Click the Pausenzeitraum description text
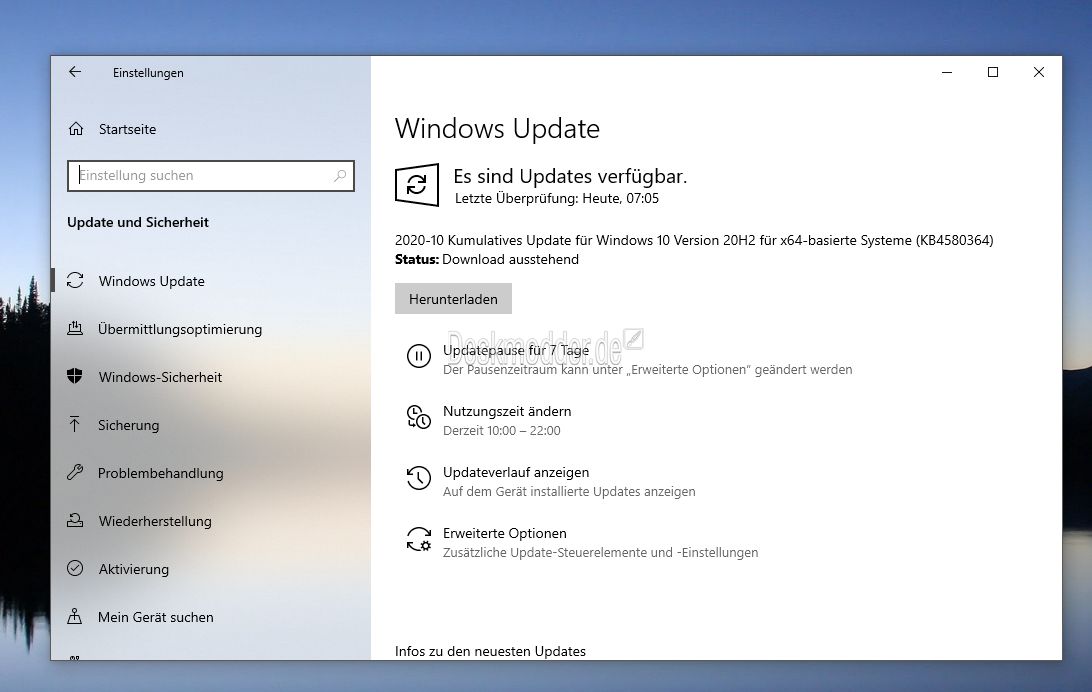This screenshot has height=692, width=1092. coord(648,370)
